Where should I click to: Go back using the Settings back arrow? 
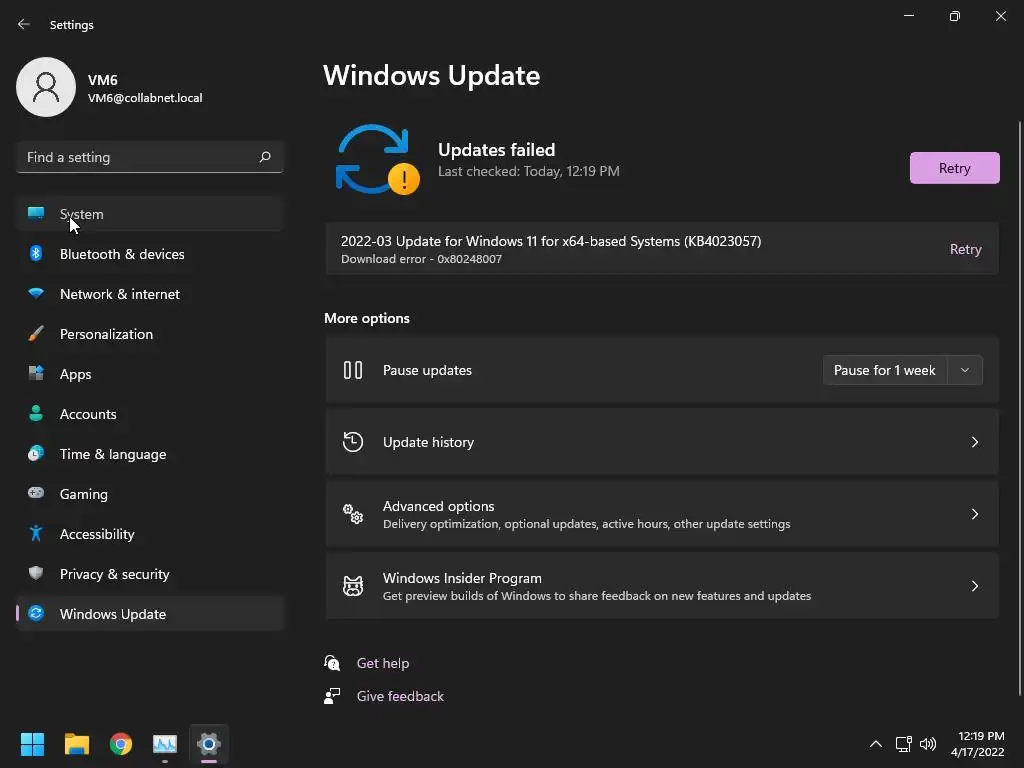(24, 24)
